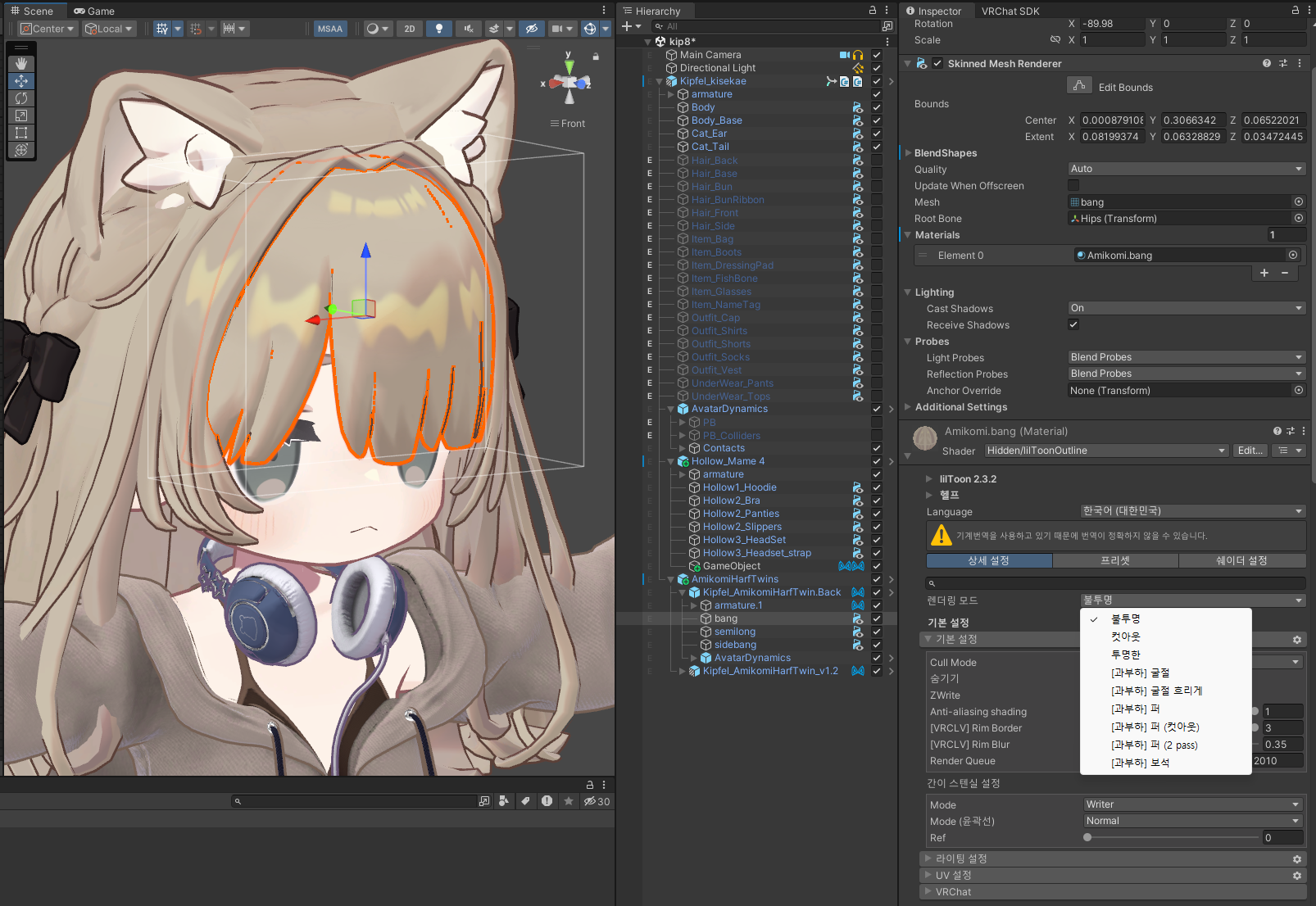Open the Center pivot mode dropdown
1316x906 pixels.
click(x=48, y=29)
